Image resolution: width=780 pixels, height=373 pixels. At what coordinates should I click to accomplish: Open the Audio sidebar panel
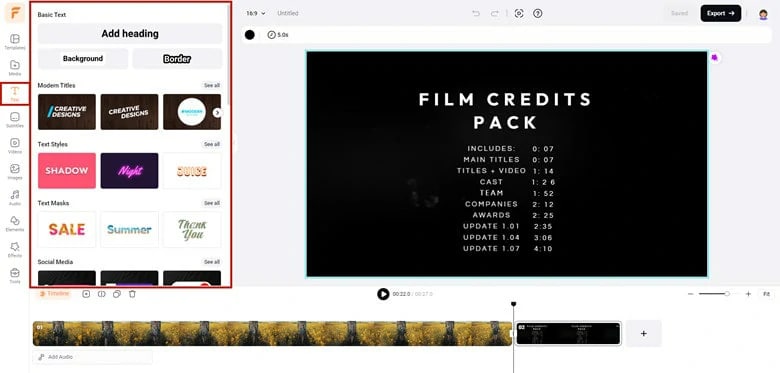[x=14, y=197]
